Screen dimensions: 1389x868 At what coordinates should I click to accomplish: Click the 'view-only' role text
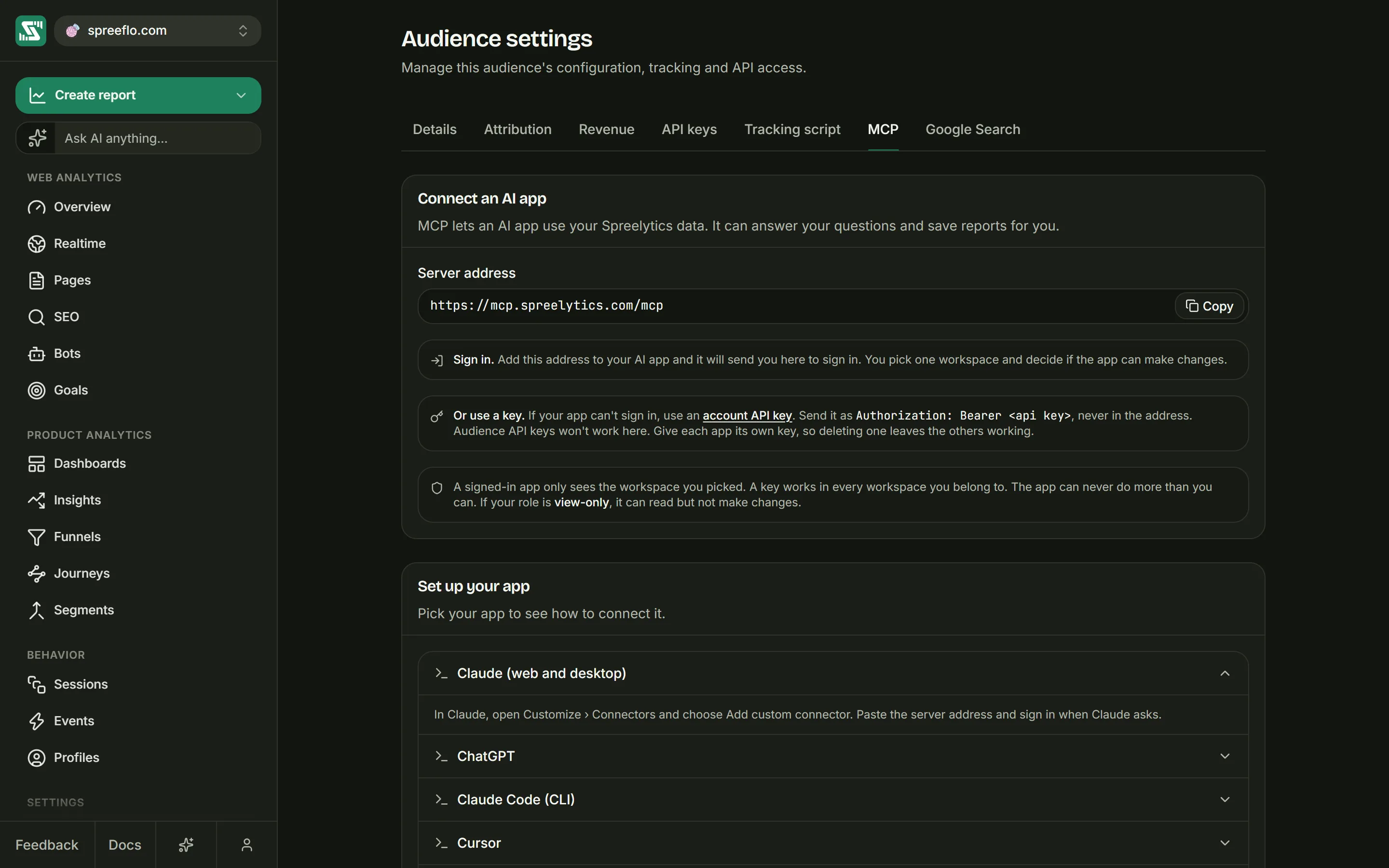coord(582,503)
